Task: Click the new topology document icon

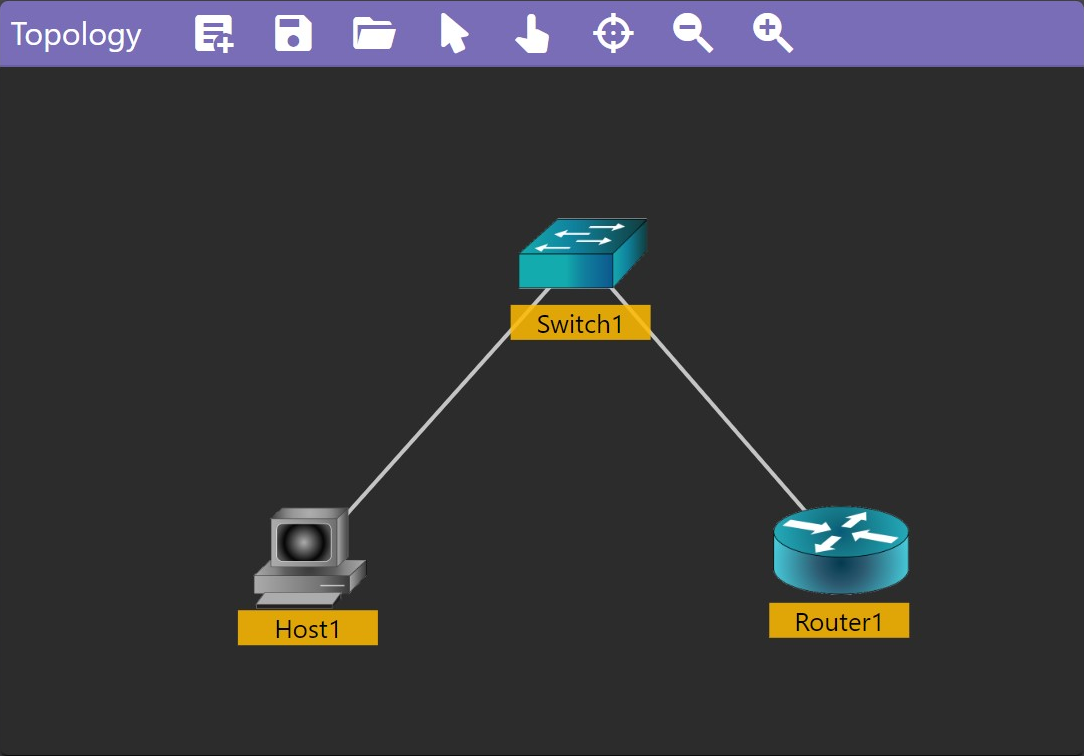Action: [214, 34]
